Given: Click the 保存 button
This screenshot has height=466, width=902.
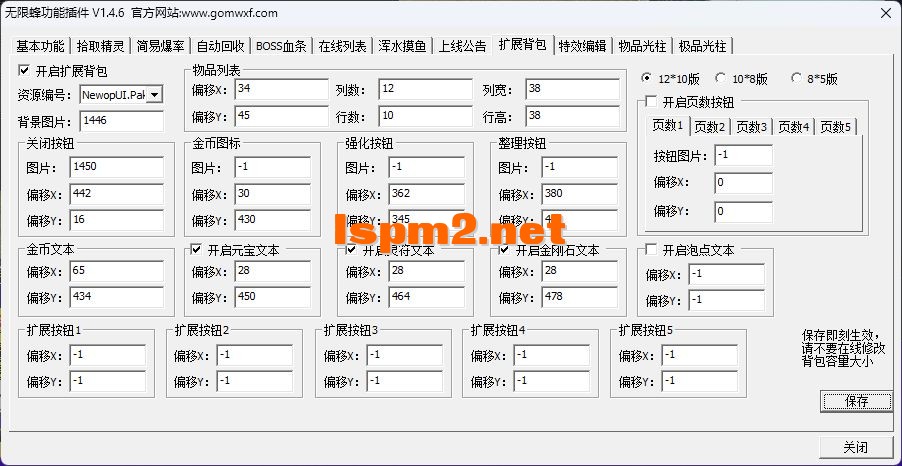Looking at the screenshot, I should coord(857,401).
